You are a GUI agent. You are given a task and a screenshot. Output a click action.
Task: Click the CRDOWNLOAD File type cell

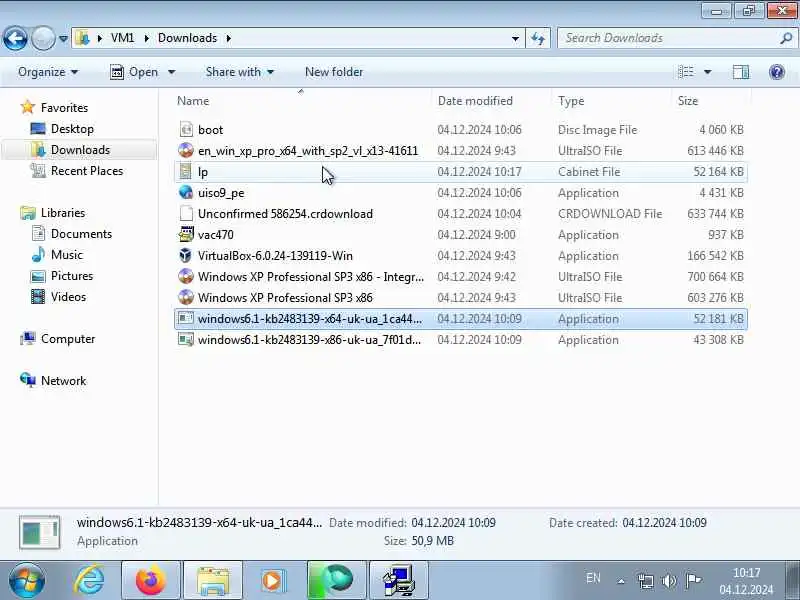tap(610, 214)
